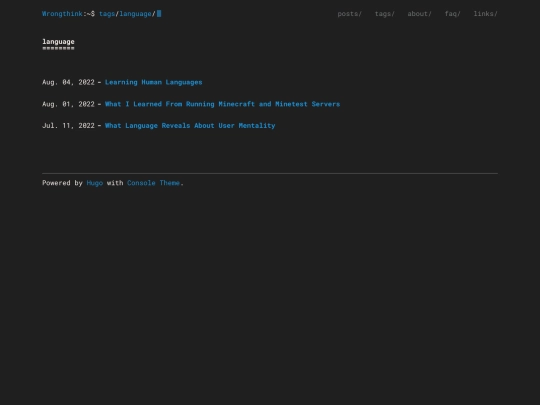Select date Aug. 04, 2022

click(68, 82)
